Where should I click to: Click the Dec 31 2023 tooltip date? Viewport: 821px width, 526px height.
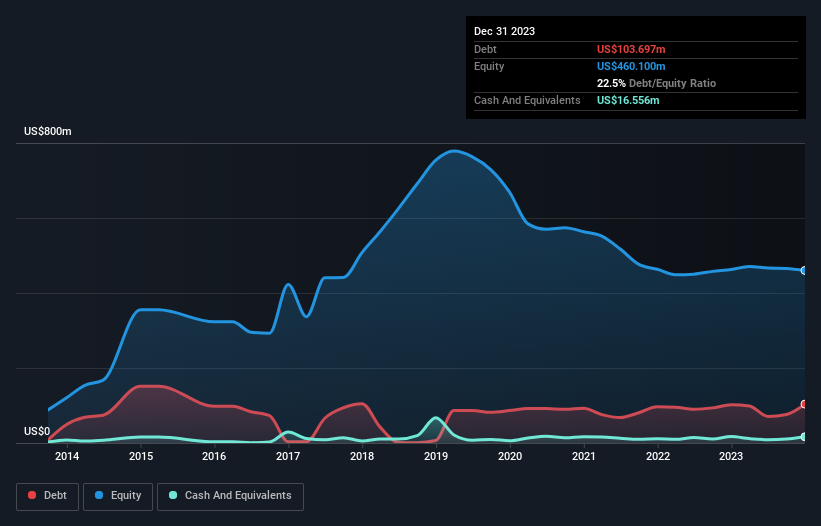504,31
